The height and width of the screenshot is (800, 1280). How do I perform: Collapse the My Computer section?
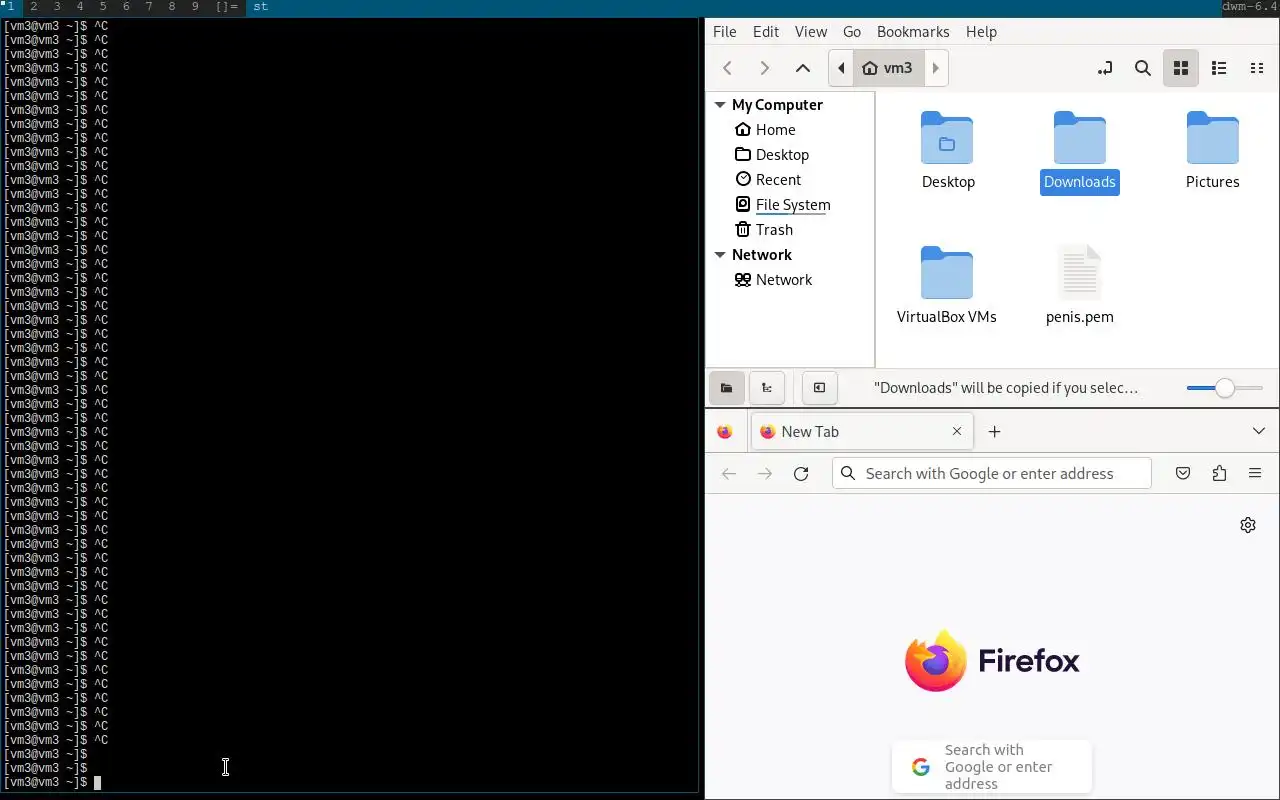click(720, 105)
